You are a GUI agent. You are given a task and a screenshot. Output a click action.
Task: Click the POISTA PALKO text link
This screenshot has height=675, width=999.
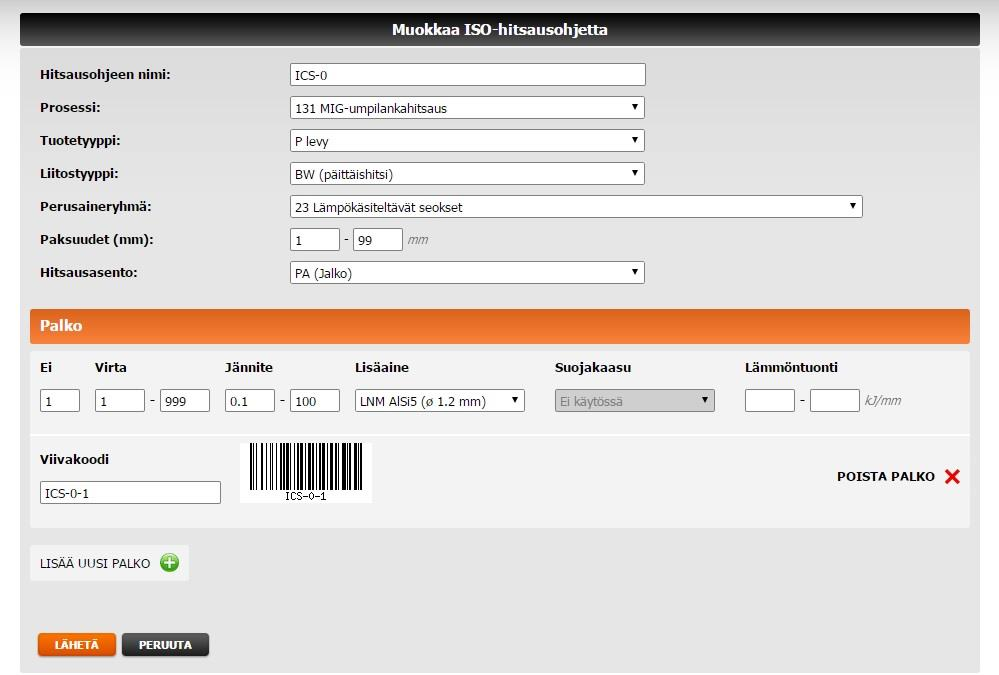coord(886,477)
